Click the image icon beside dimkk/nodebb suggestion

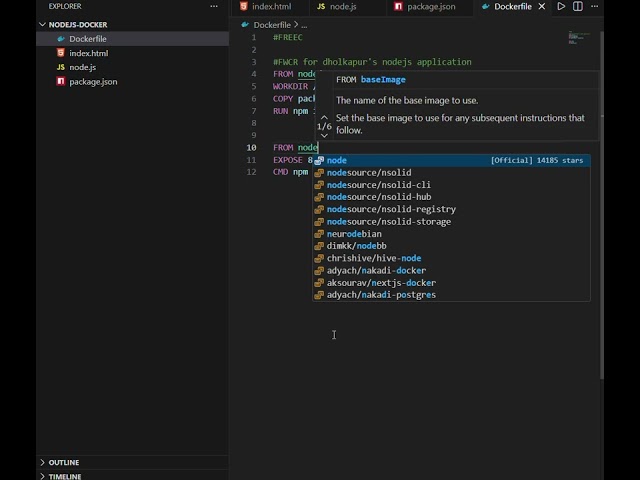(319, 246)
